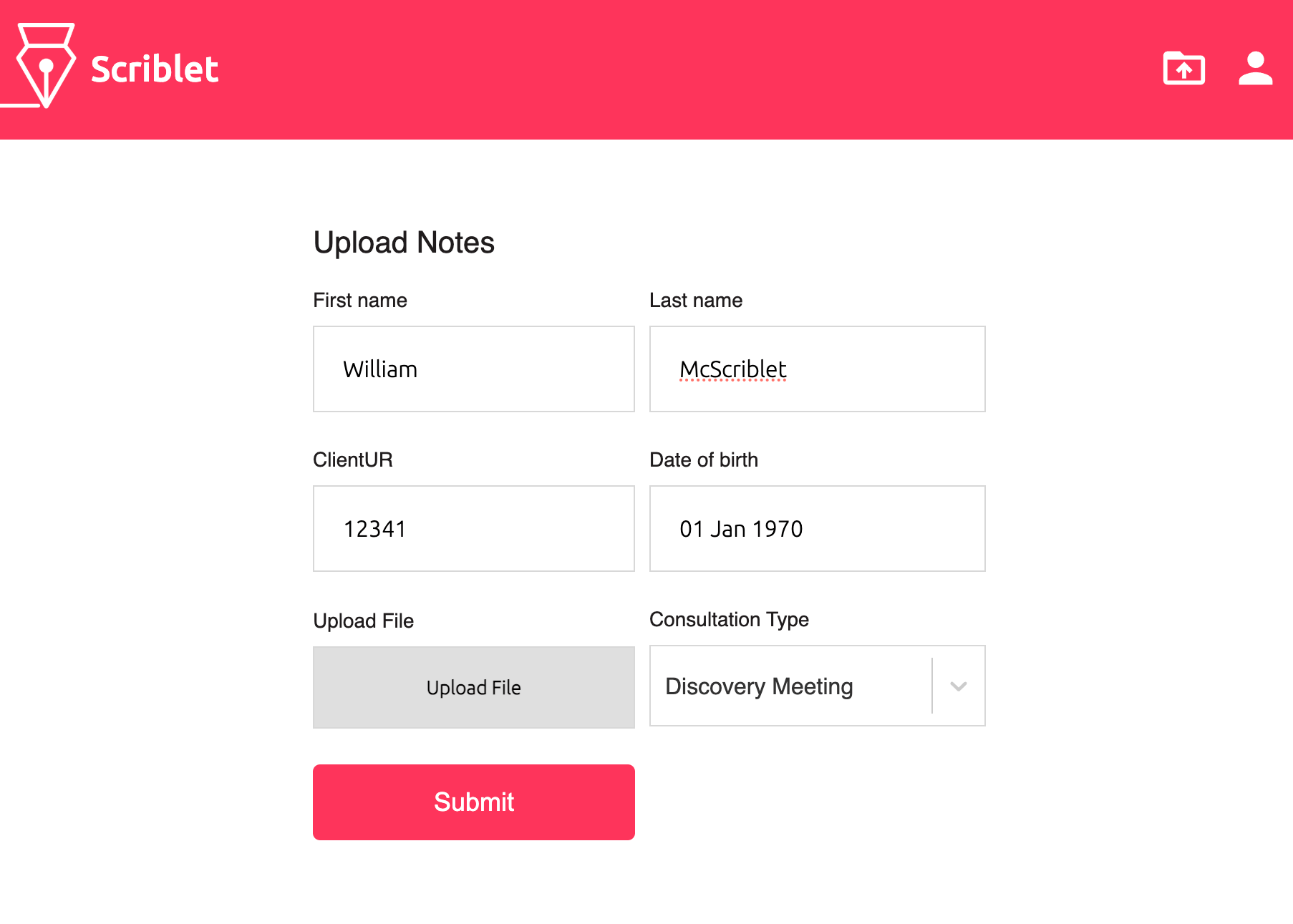Click the Scriblet pen nib logo
This screenshot has height=924, width=1293.
click(46, 66)
